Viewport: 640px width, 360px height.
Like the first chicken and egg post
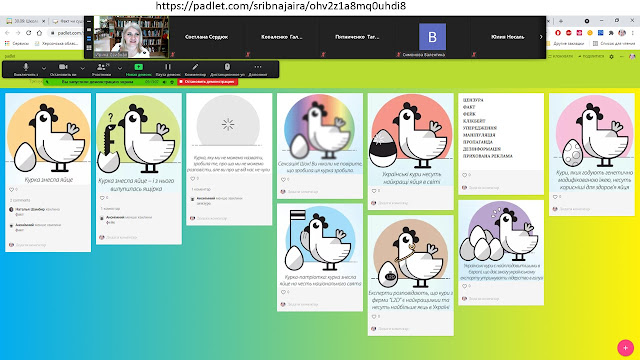(x=11, y=190)
